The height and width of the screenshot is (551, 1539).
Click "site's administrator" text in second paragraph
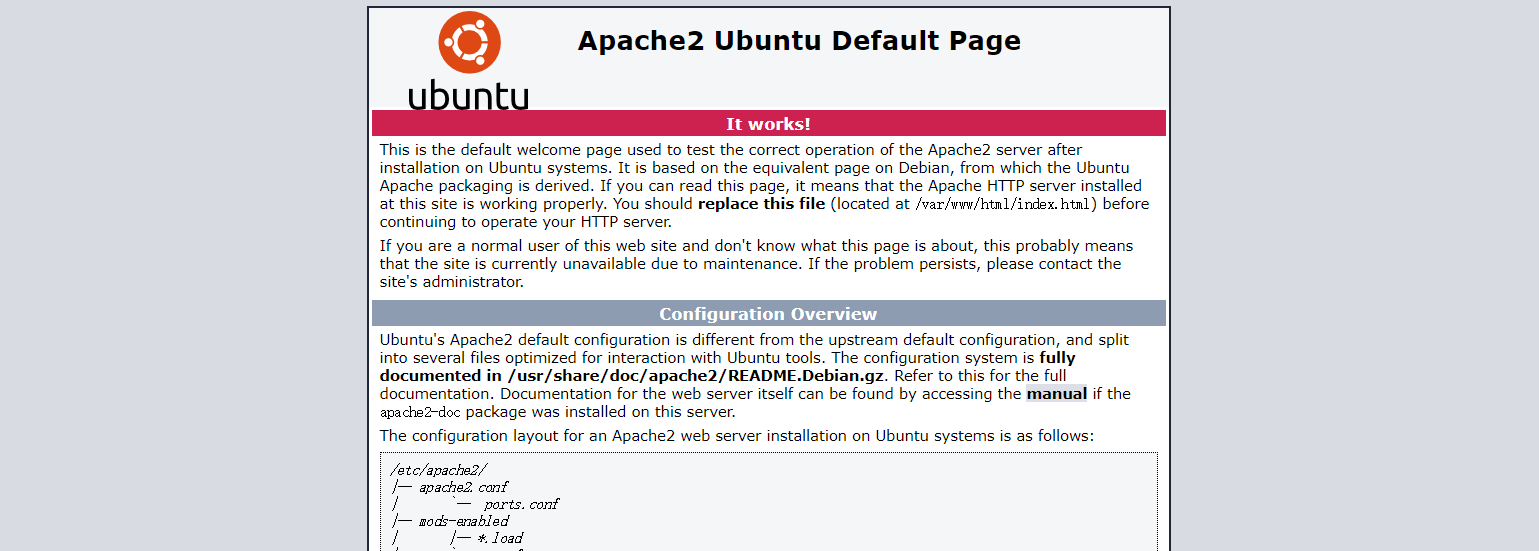[x=451, y=282]
